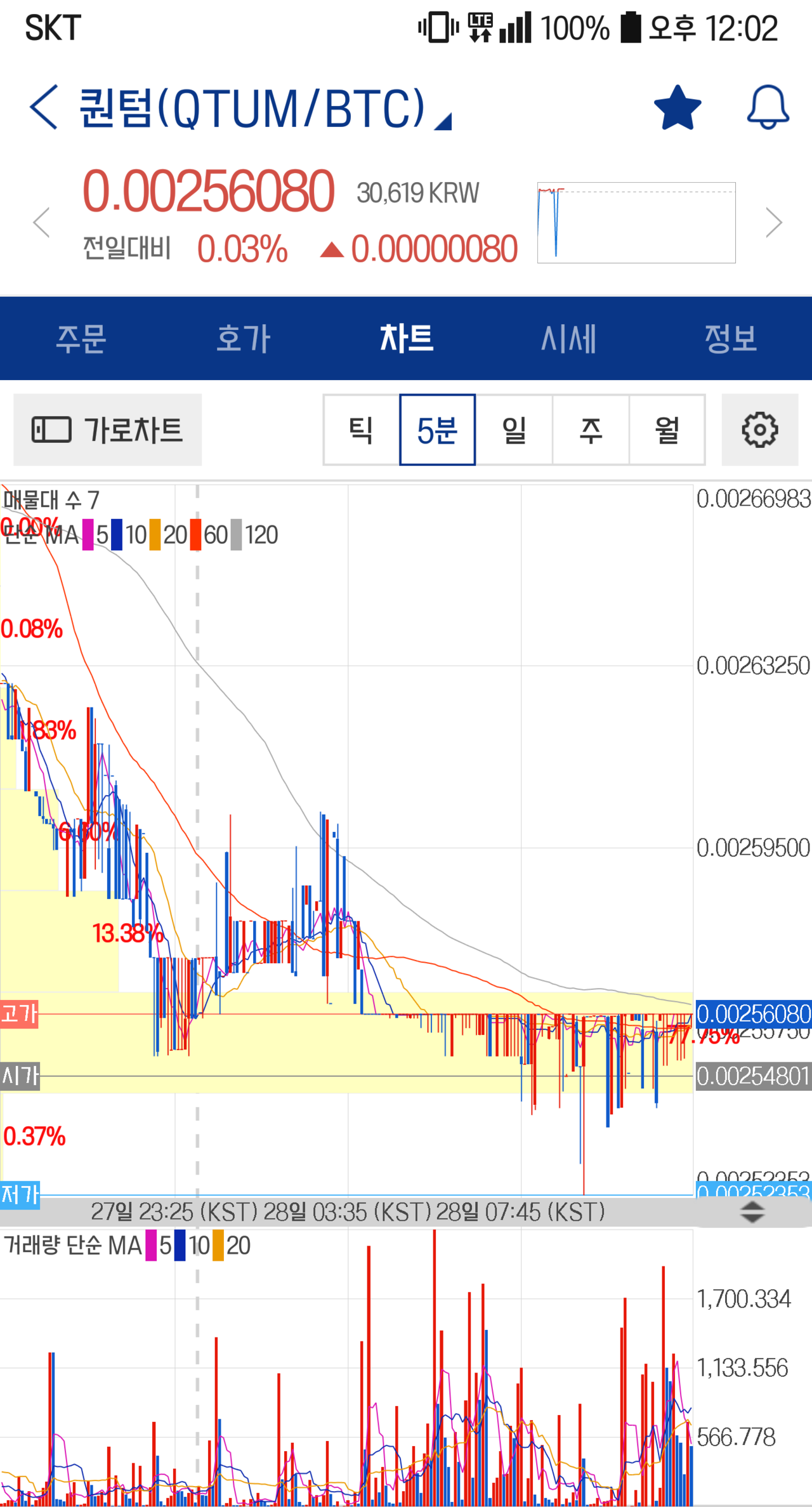The height and width of the screenshot is (1507, 812).
Task: Click the volume MA 5 magenta swatch
Action: [151, 1246]
